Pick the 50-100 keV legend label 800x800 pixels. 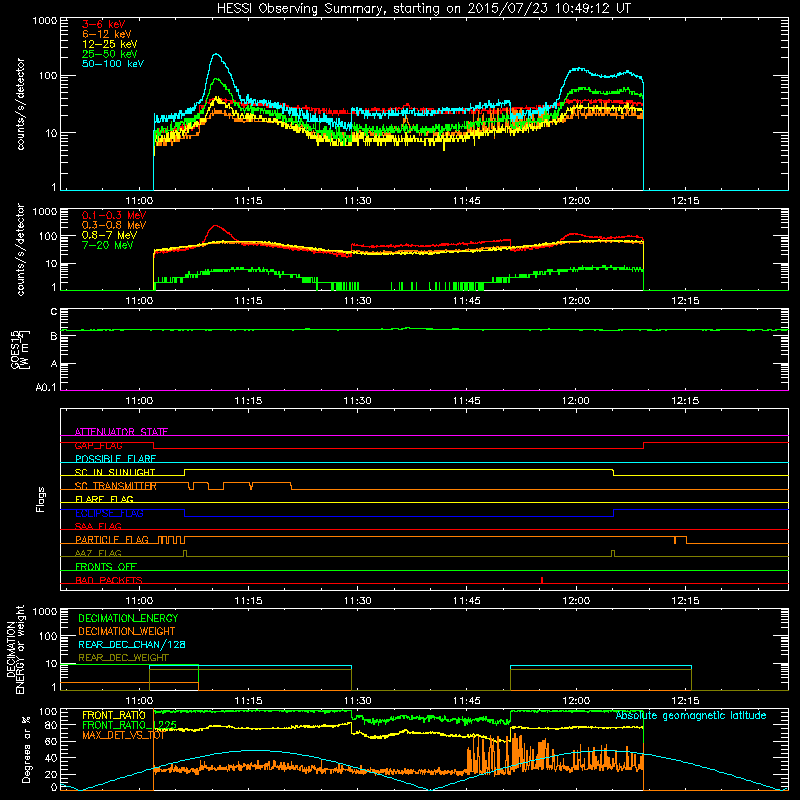click(x=113, y=64)
